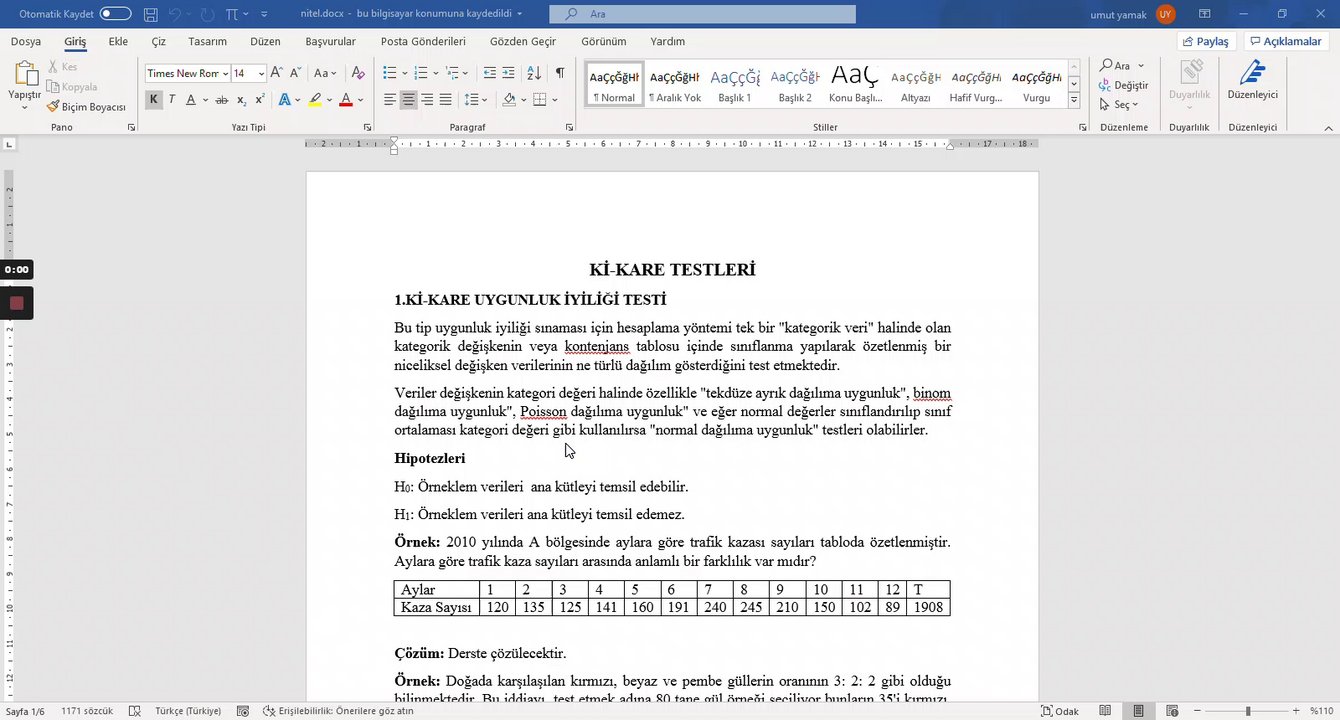The width and height of the screenshot is (1340, 720).
Task: Toggle strikethrough formatting
Action: 221,99
